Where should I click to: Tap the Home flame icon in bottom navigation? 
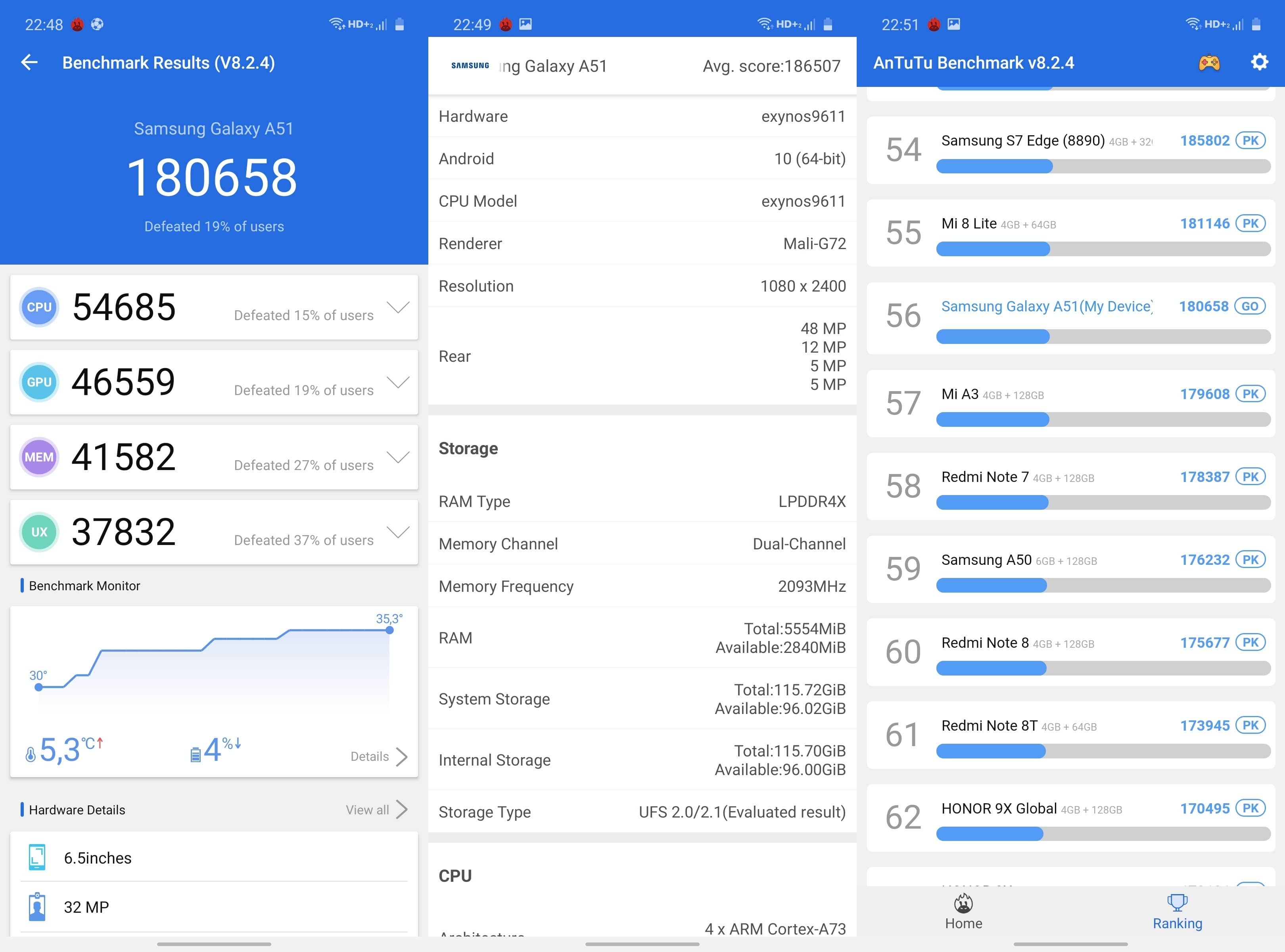(x=963, y=903)
